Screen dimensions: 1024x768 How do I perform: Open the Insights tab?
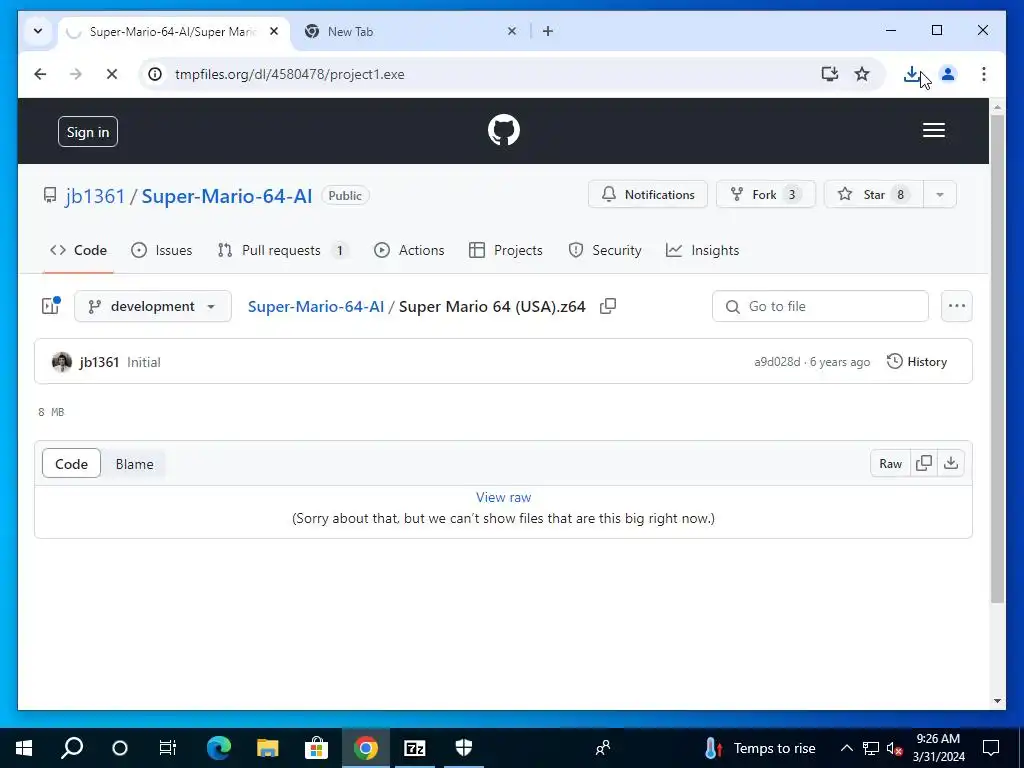(702, 250)
